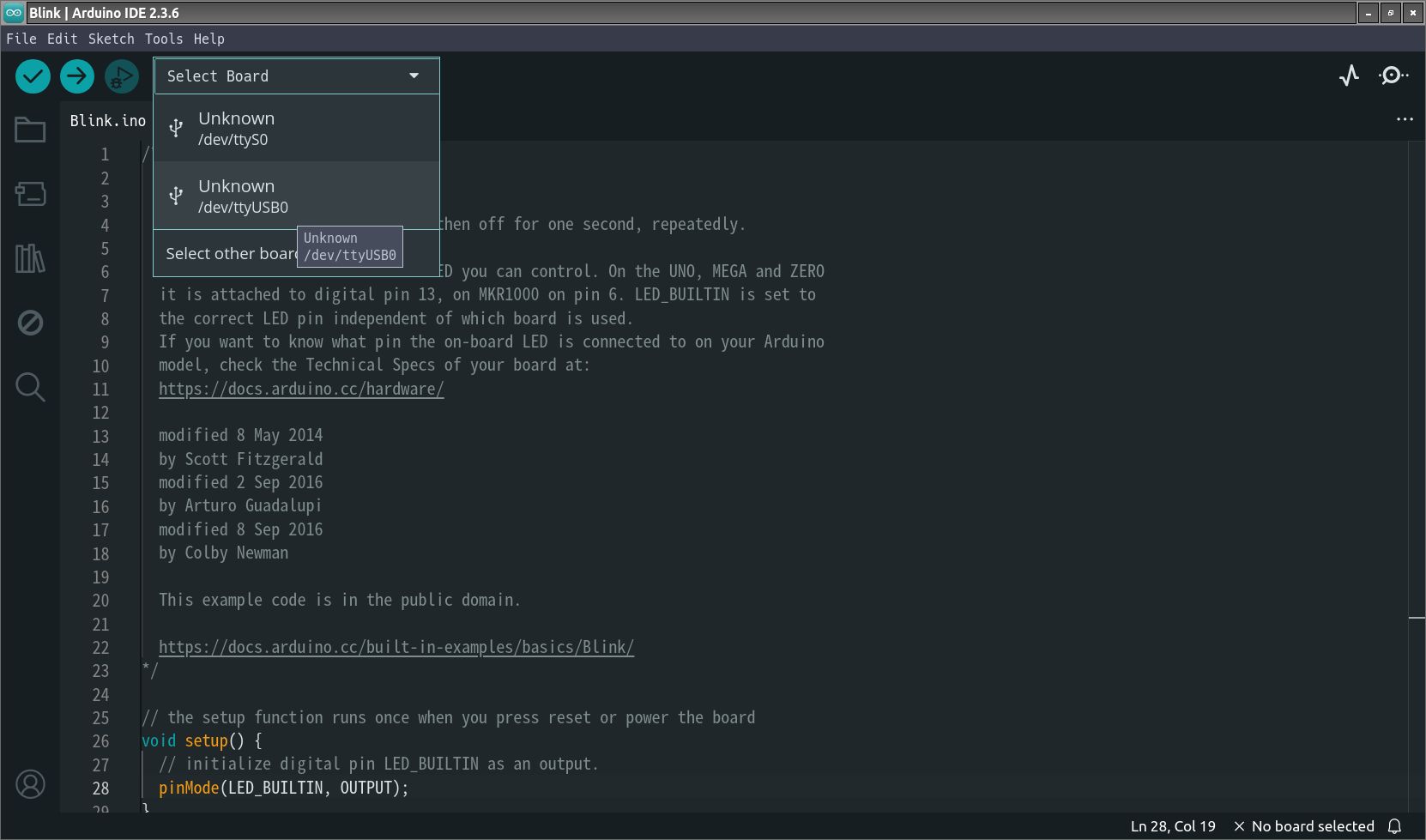Screen dimensions: 1426x840
Task: Start debugging with the debug icon
Action: click(121, 76)
